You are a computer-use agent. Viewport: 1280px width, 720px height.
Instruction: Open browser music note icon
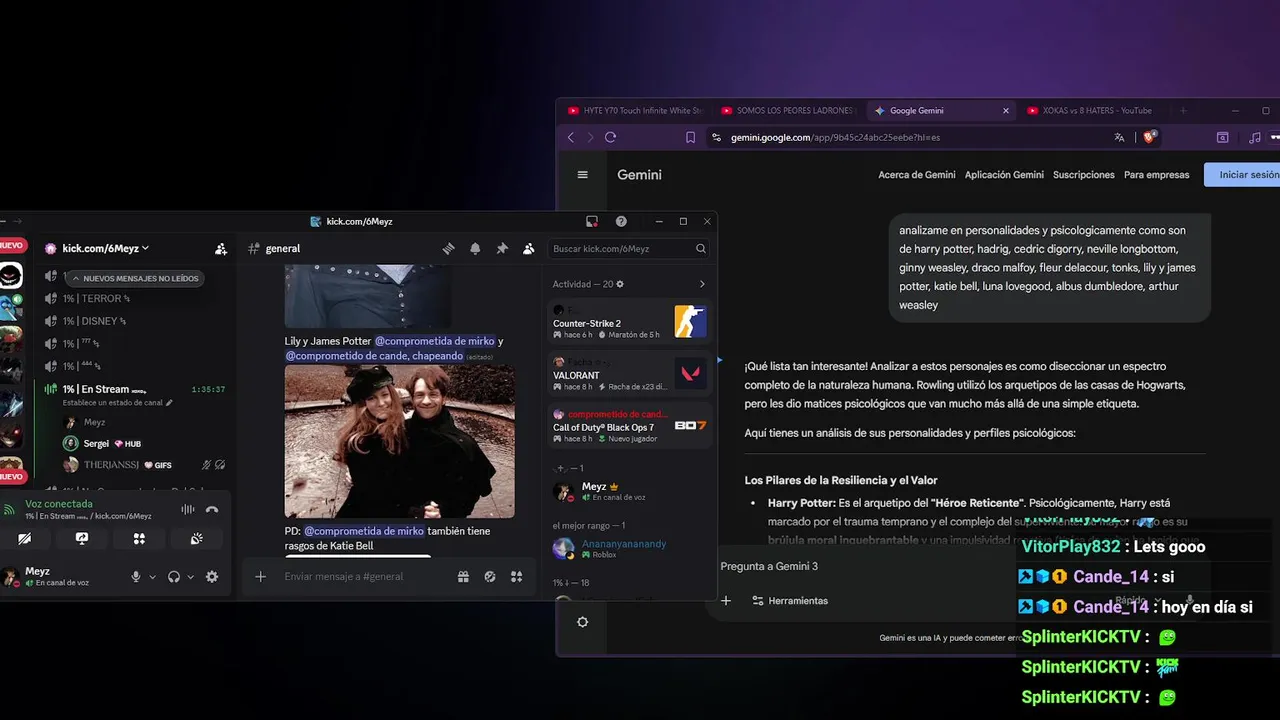[x=1254, y=137]
